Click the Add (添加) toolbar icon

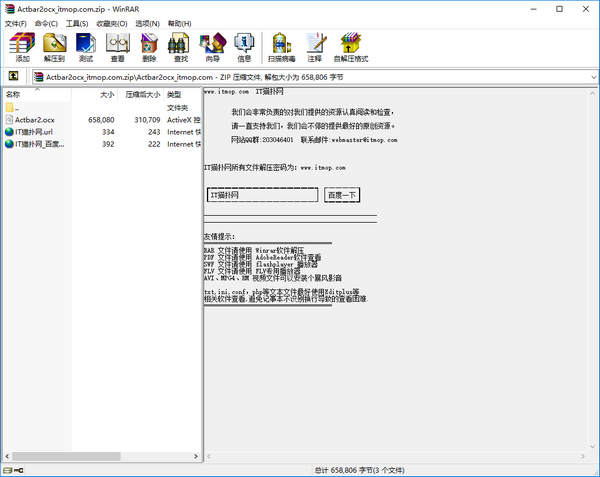[x=22, y=47]
